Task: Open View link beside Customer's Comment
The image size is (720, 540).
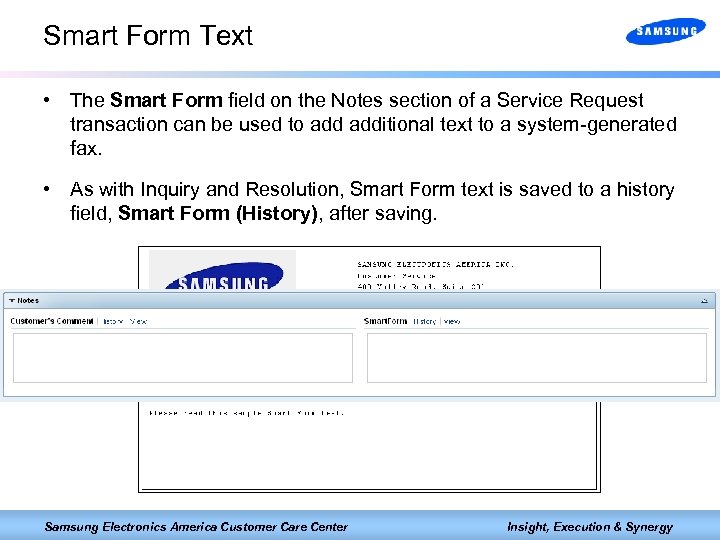Action: coord(138,321)
